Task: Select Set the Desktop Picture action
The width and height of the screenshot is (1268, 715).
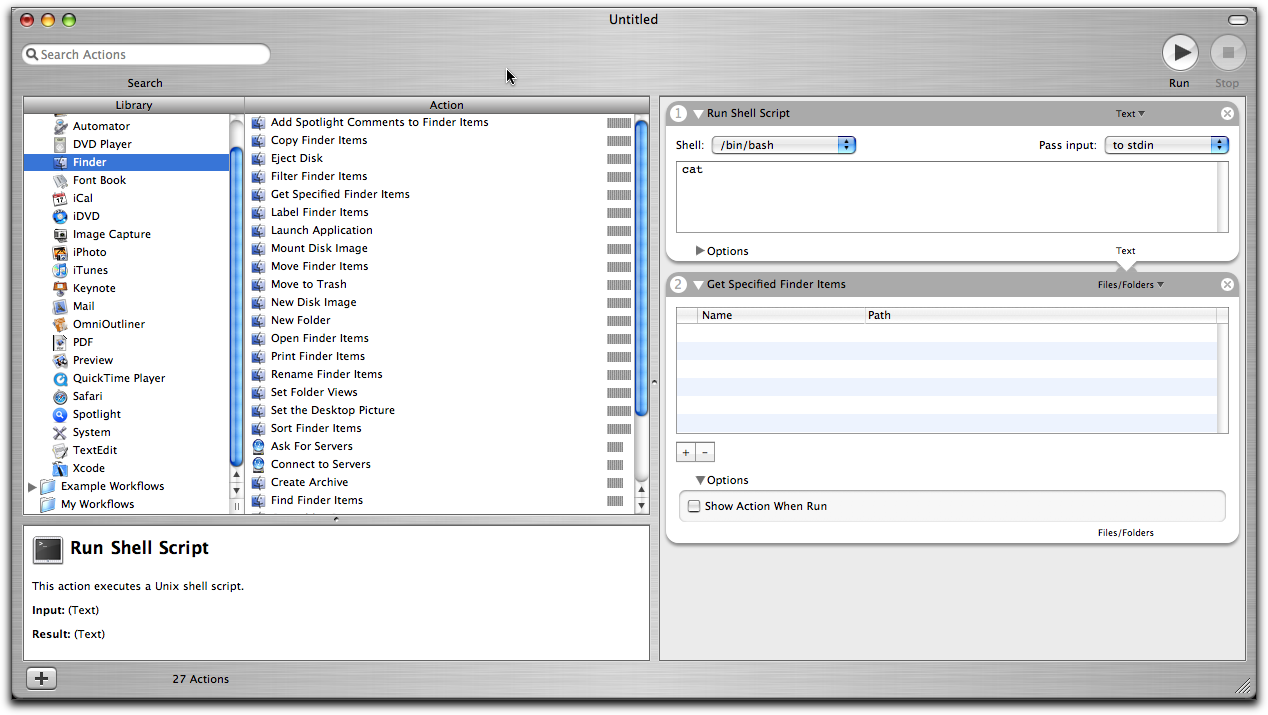Action: pyautogui.click(x=333, y=410)
